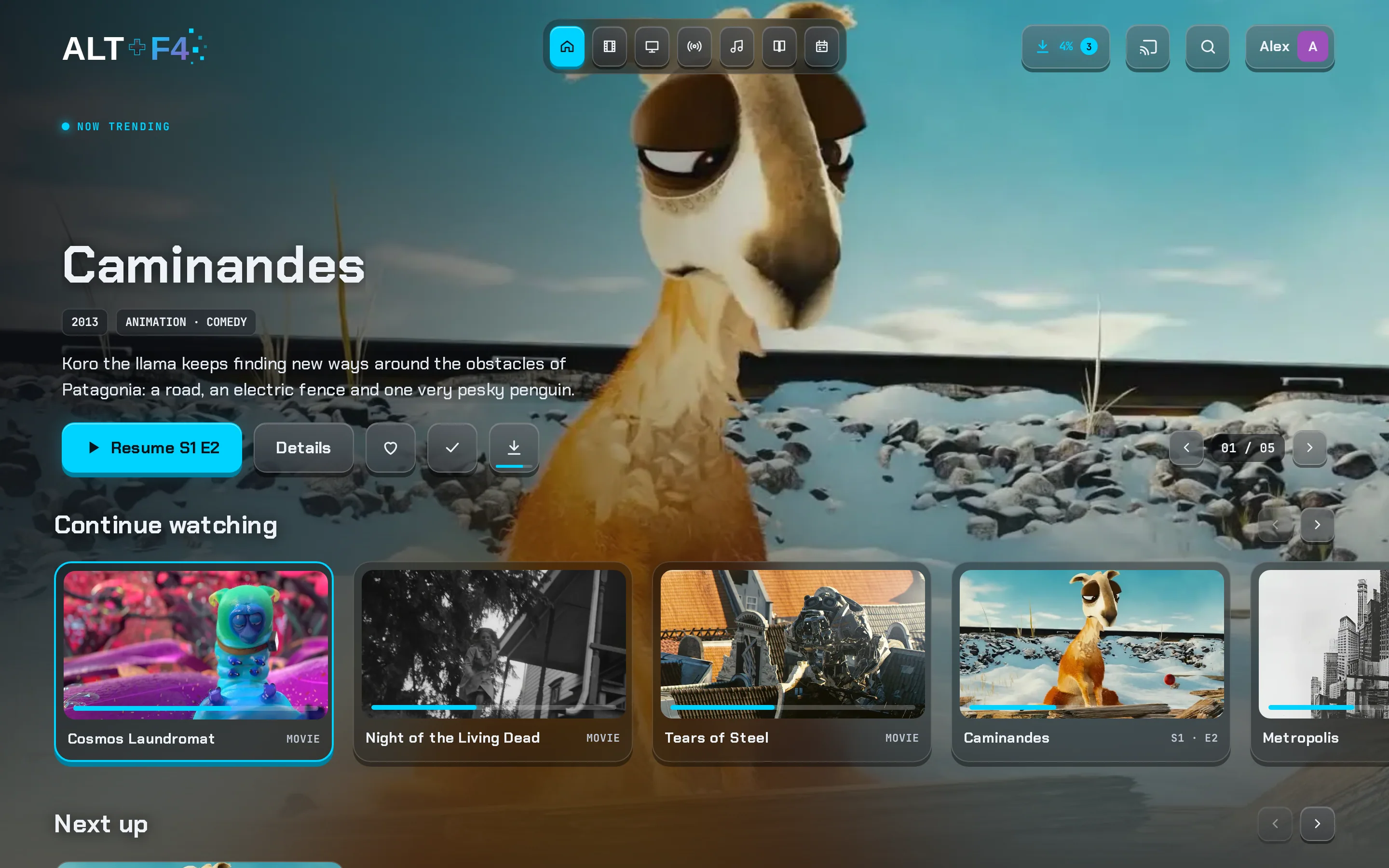Open the downloads status showing 4%
This screenshot has height=868, width=1389.
[x=1065, y=47]
